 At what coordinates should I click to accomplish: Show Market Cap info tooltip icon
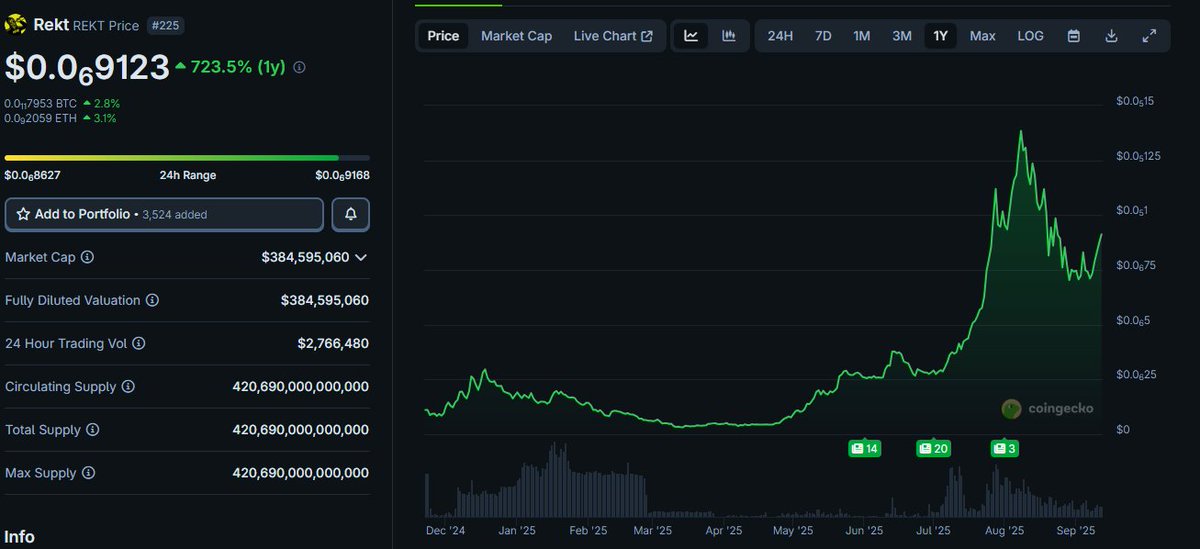(87, 257)
